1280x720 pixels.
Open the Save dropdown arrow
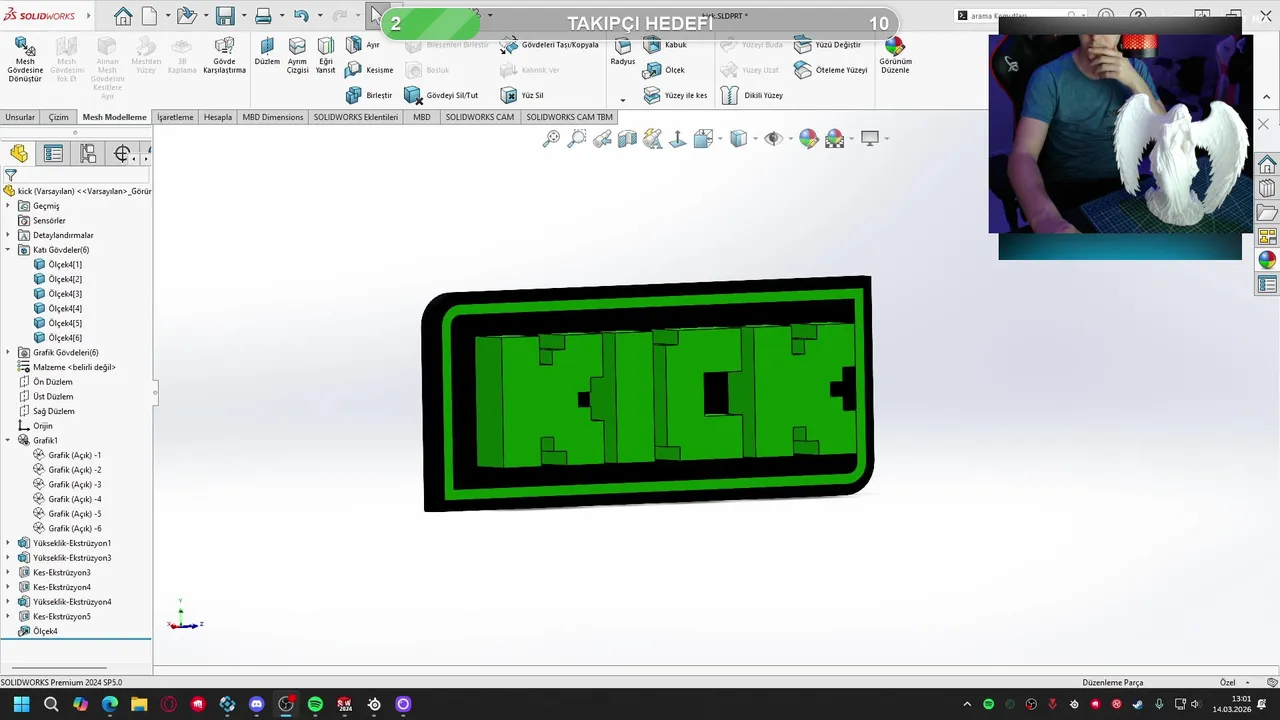point(244,16)
